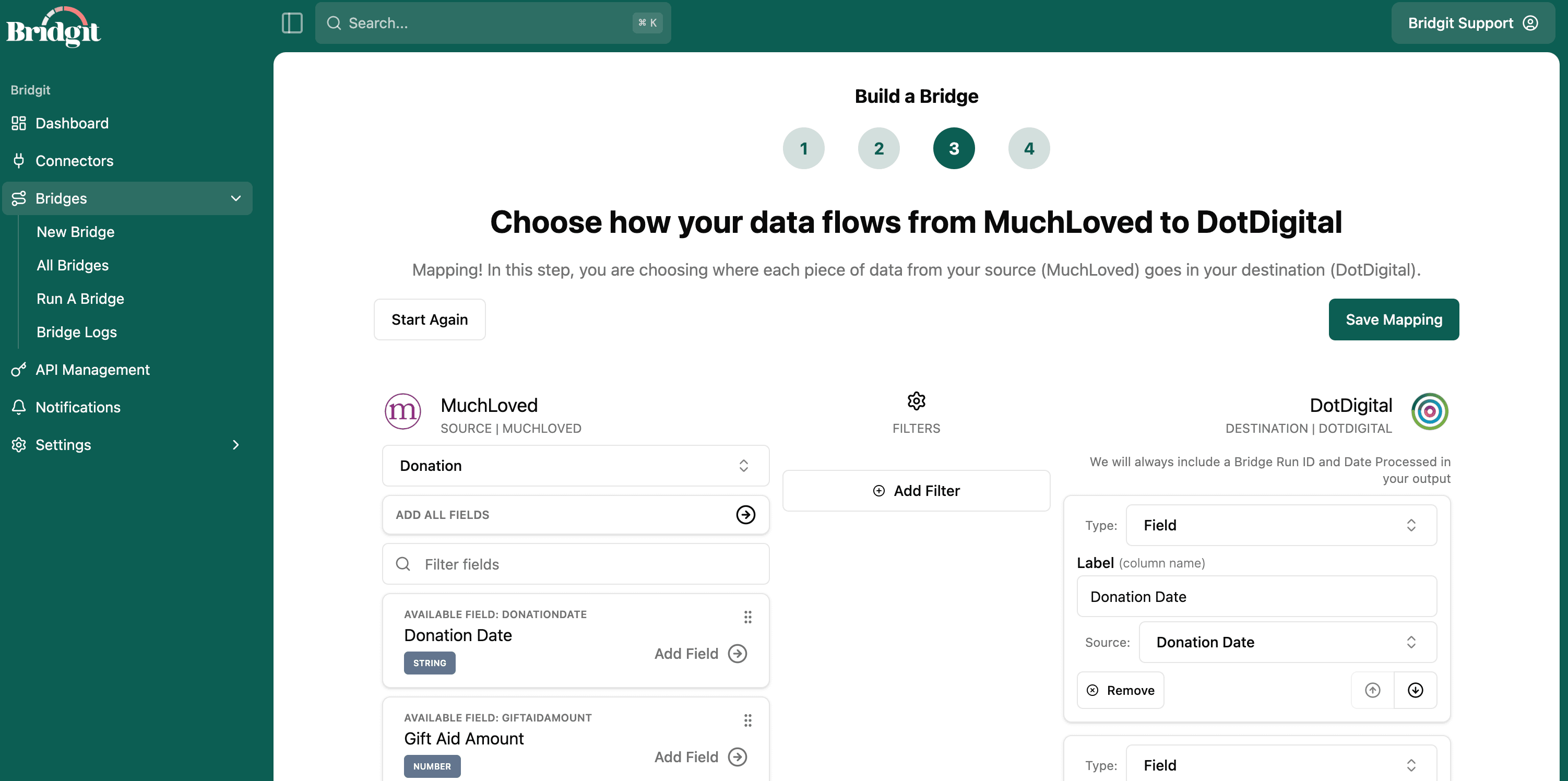Screen dimensions: 1568x781
Task: Remove the Donation Date mapping
Action: pos(1120,690)
